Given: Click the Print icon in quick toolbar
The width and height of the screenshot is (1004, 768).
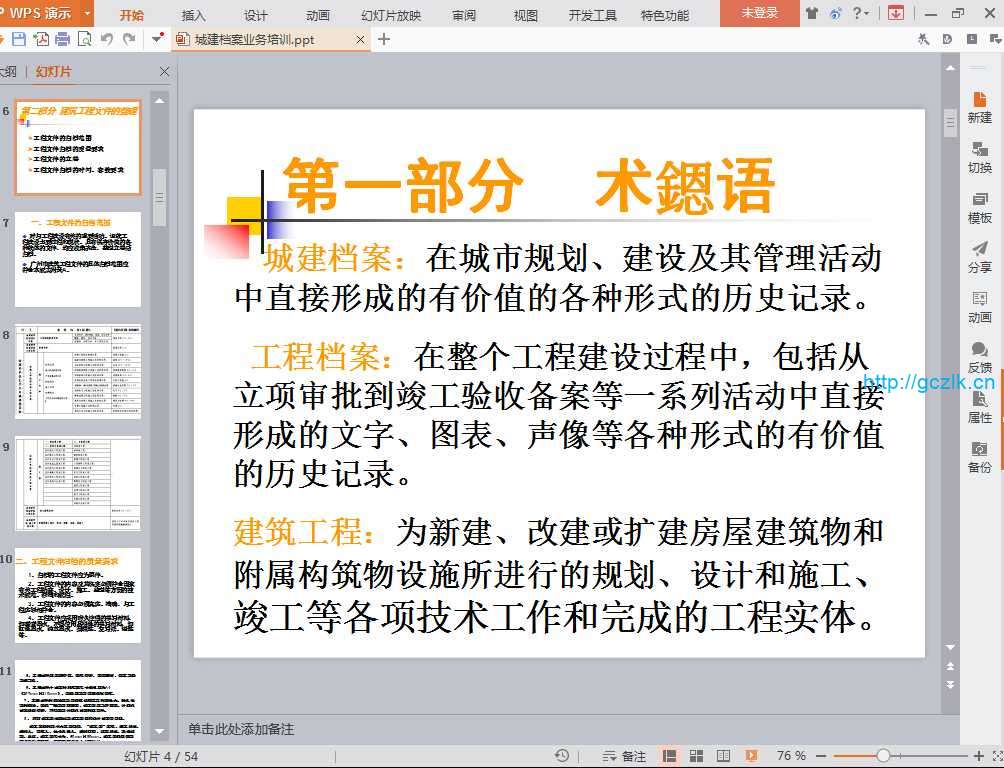Looking at the screenshot, I should (x=63, y=39).
